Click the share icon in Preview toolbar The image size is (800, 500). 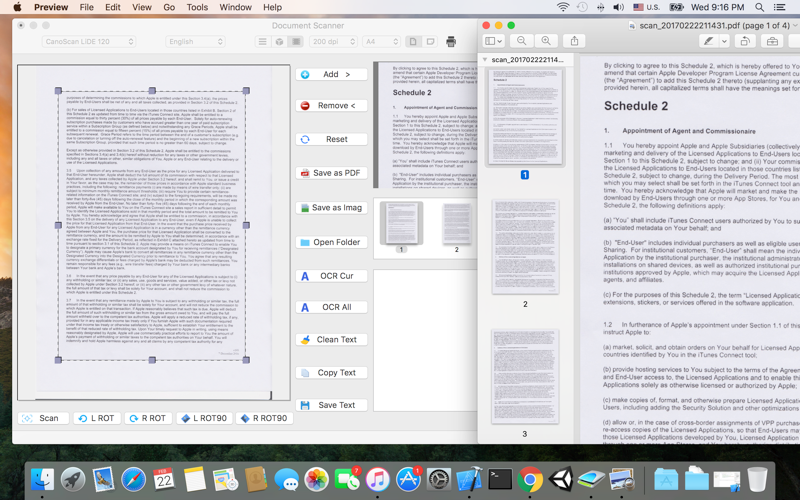click(x=574, y=41)
